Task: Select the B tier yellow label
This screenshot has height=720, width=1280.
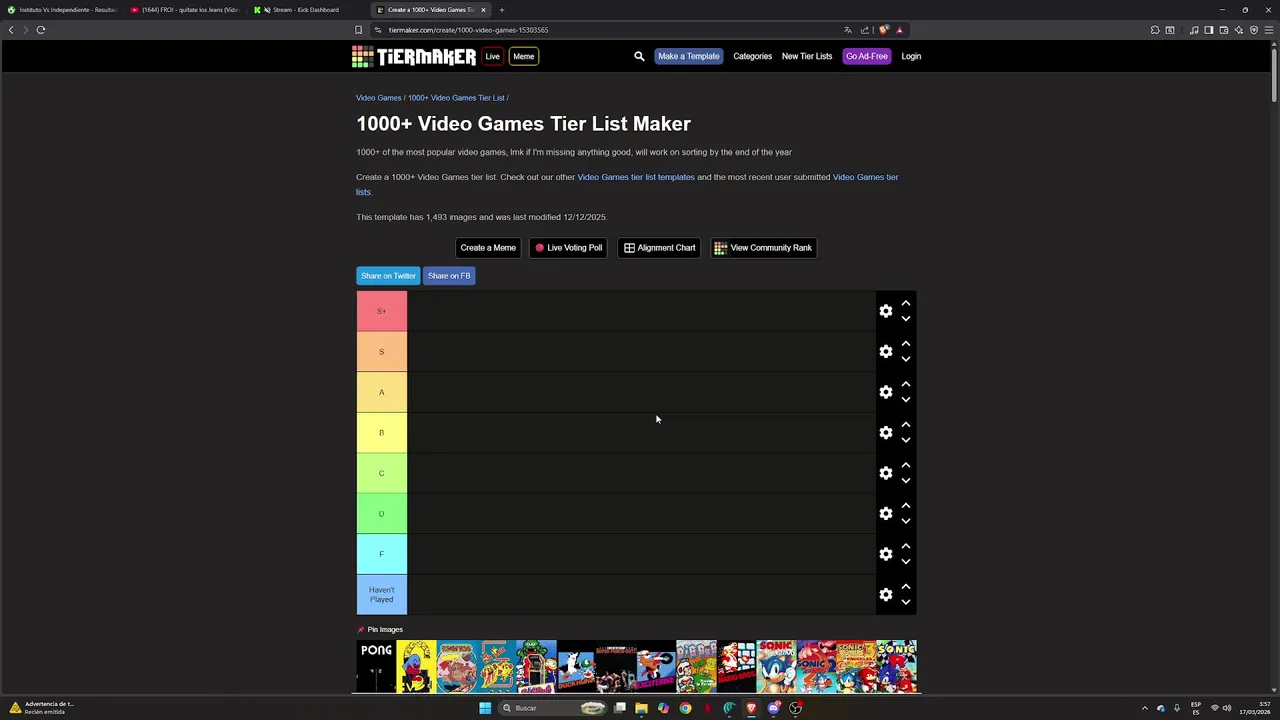Action: [x=382, y=433]
